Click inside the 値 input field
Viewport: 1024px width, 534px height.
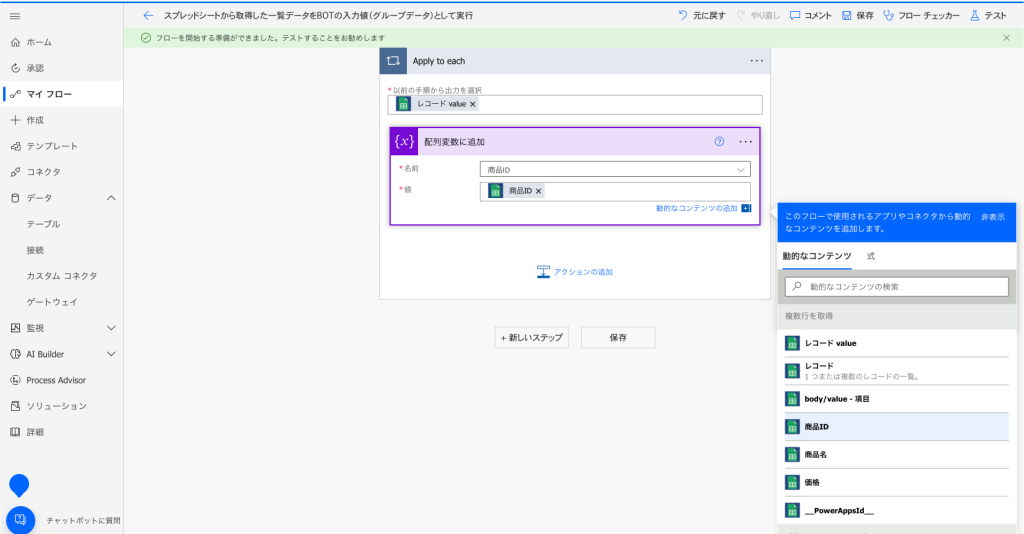615,191
